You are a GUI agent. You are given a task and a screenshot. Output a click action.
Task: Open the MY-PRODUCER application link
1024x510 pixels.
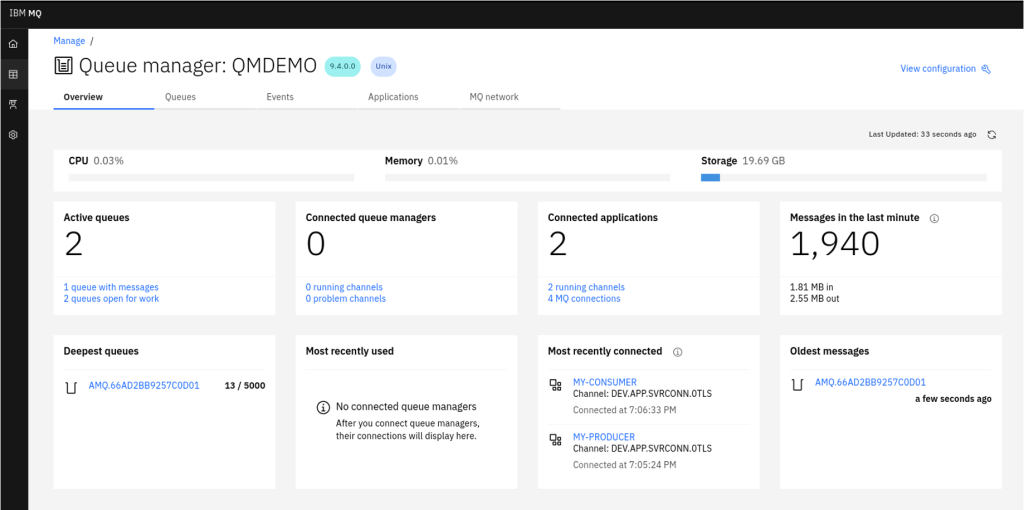(x=603, y=437)
